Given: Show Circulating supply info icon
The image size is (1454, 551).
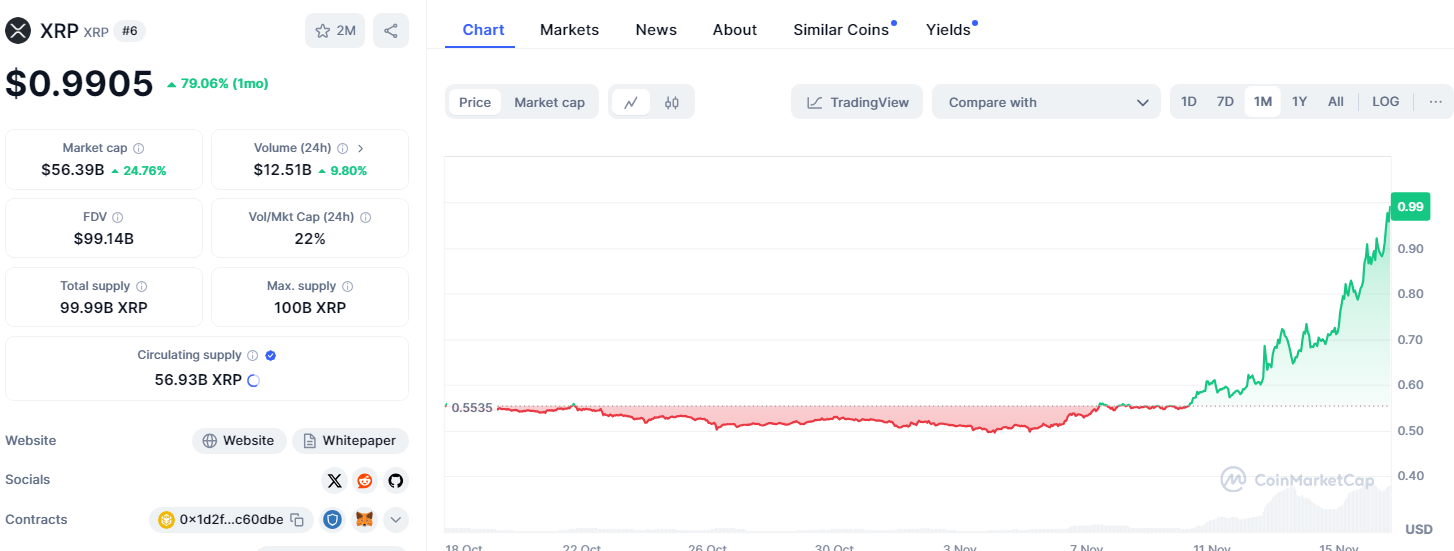Looking at the screenshot, I should coord(252,355).
